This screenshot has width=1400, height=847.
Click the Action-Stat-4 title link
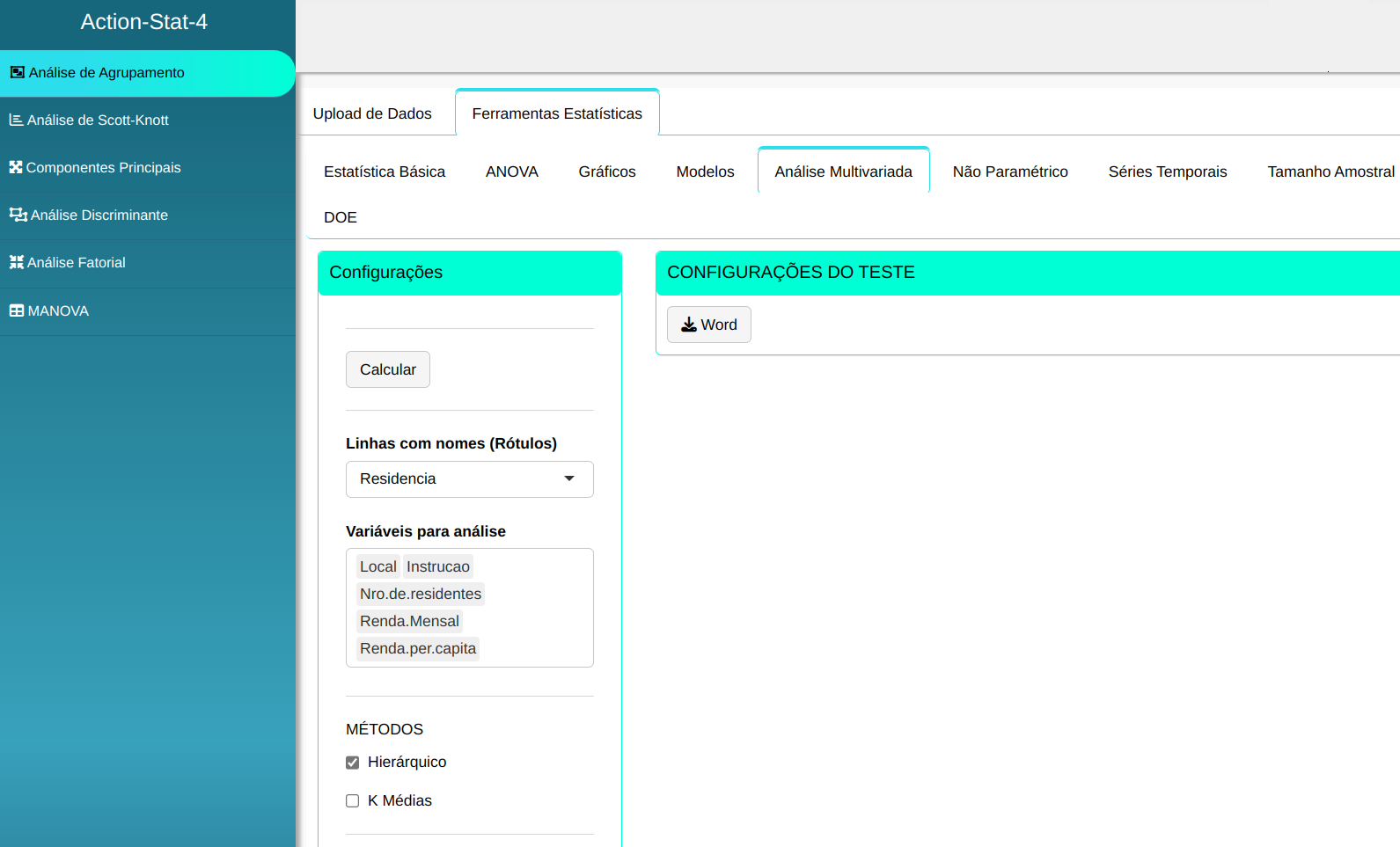click(x=144, y=22)
